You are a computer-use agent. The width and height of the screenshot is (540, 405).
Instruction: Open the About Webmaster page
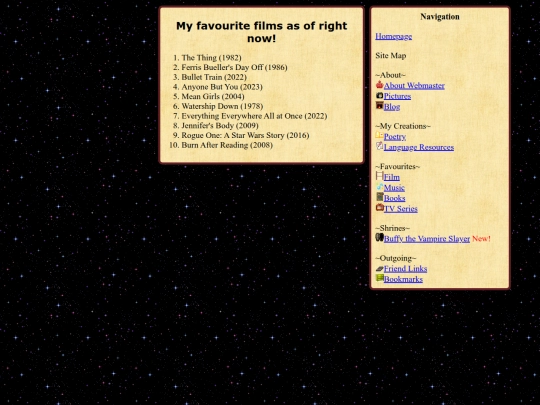[x=414, y=85]
